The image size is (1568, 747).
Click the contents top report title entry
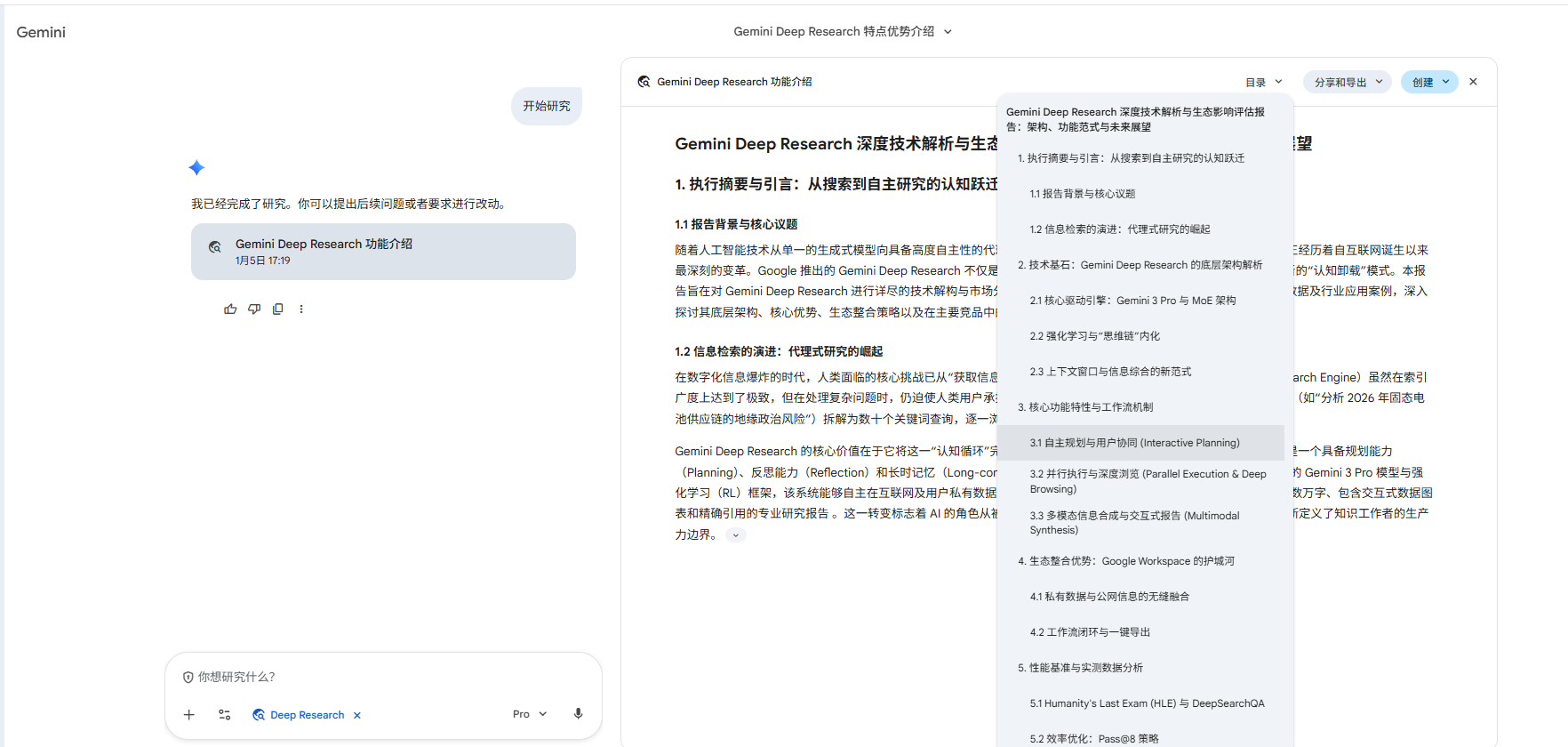[1140, 119]
